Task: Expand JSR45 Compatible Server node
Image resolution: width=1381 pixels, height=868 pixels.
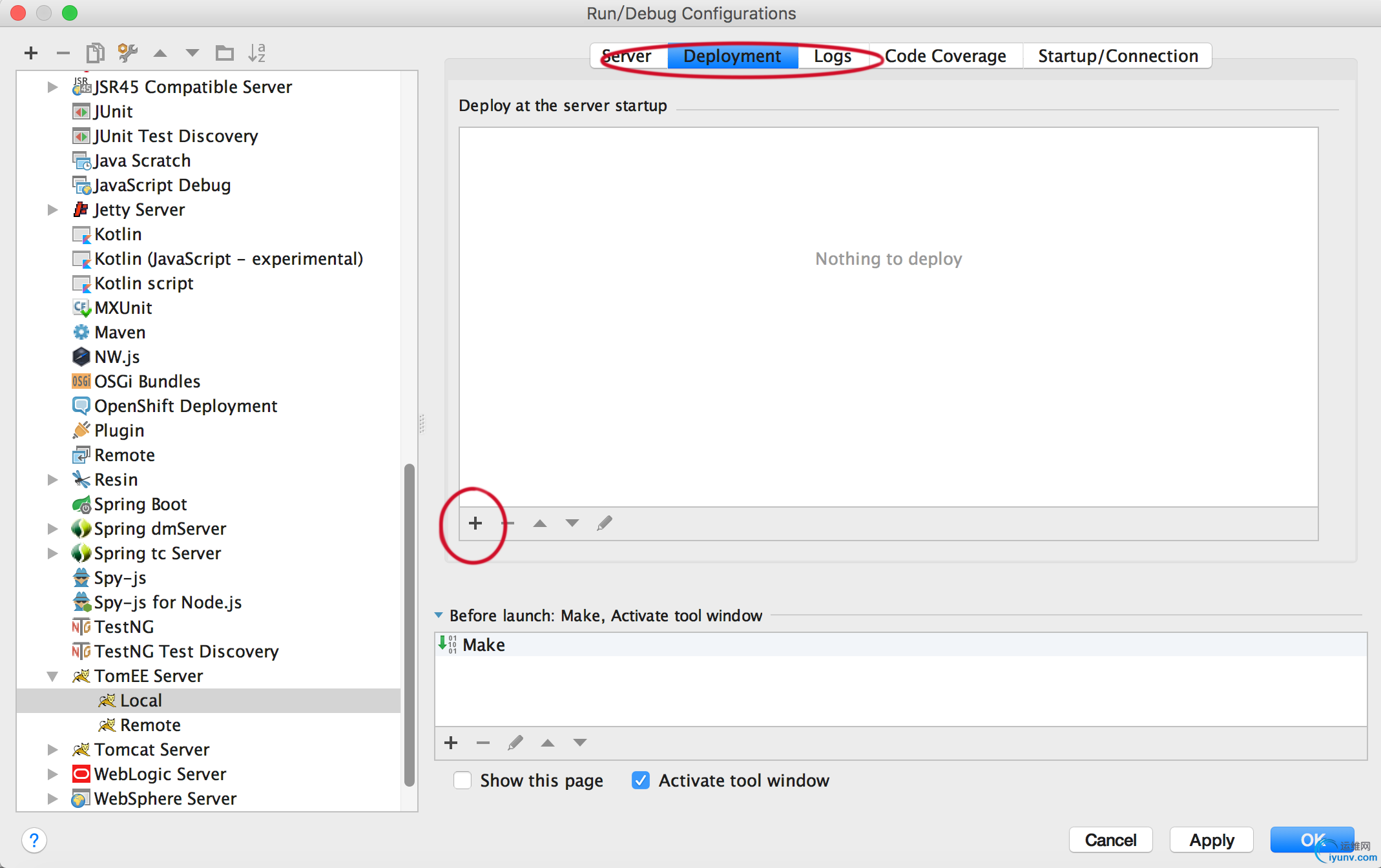Action: coord(53,87)
